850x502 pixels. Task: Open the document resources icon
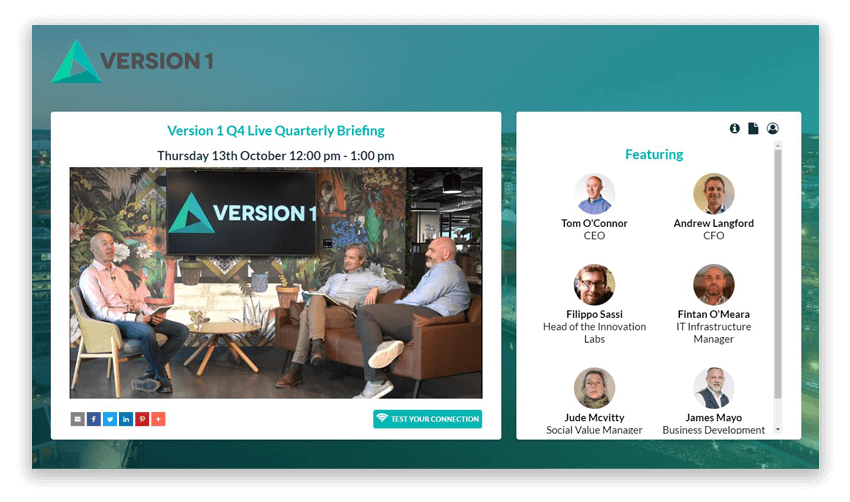753,128
